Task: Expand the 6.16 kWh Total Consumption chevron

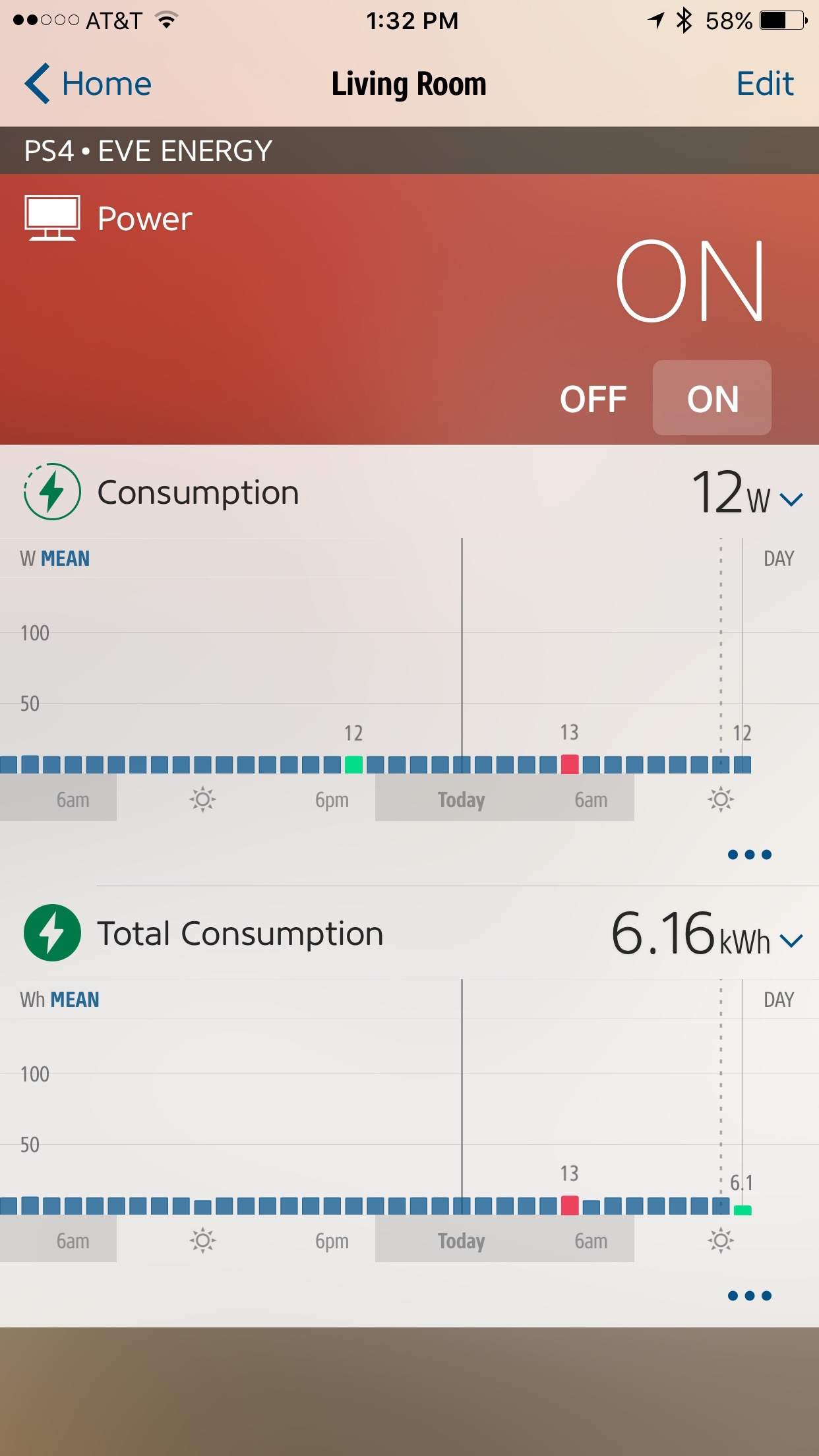Action: tap(791, 940)
